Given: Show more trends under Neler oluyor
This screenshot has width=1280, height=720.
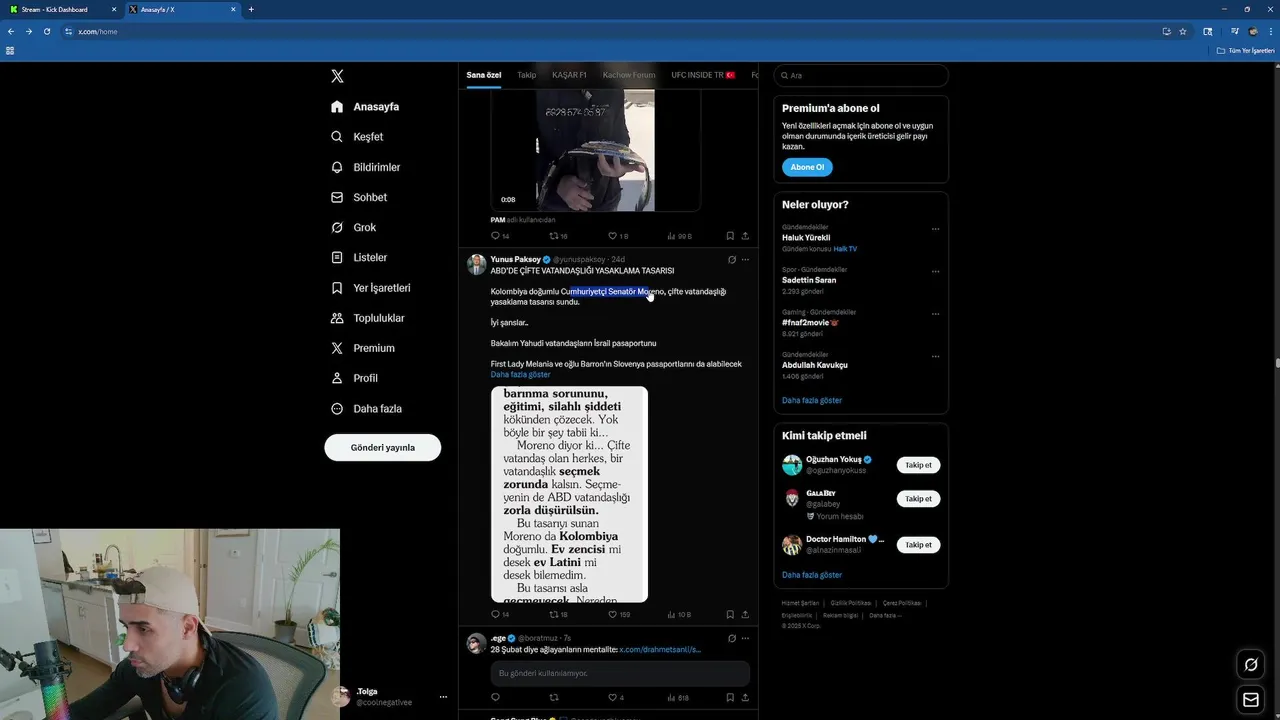Looking at the screenshot, I should pyautogui.click(x=812, y=400).
